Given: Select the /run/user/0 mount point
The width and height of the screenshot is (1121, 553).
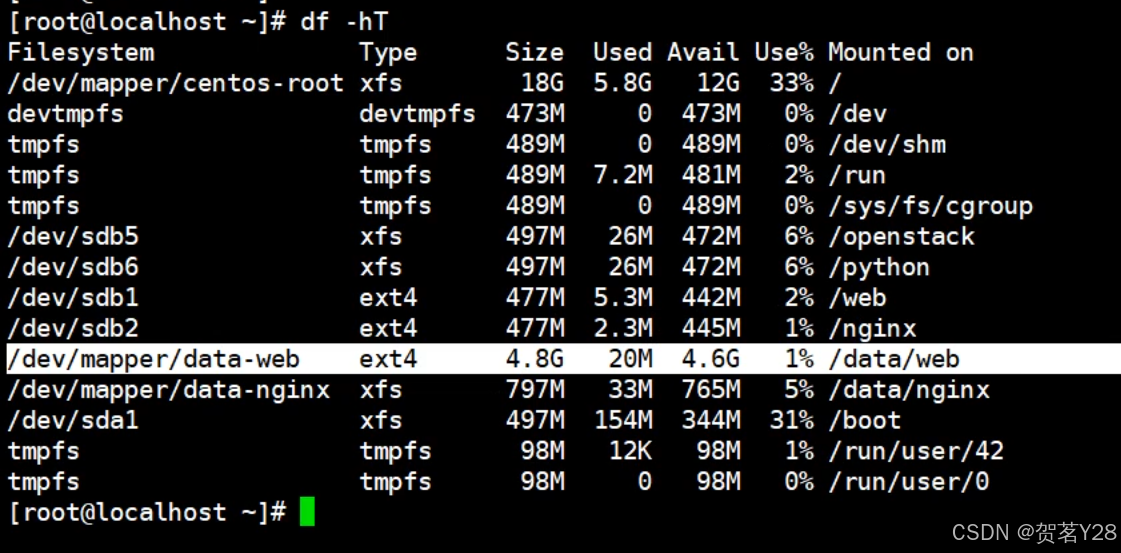Looking at the screenshot, I should tap(909, 482).
